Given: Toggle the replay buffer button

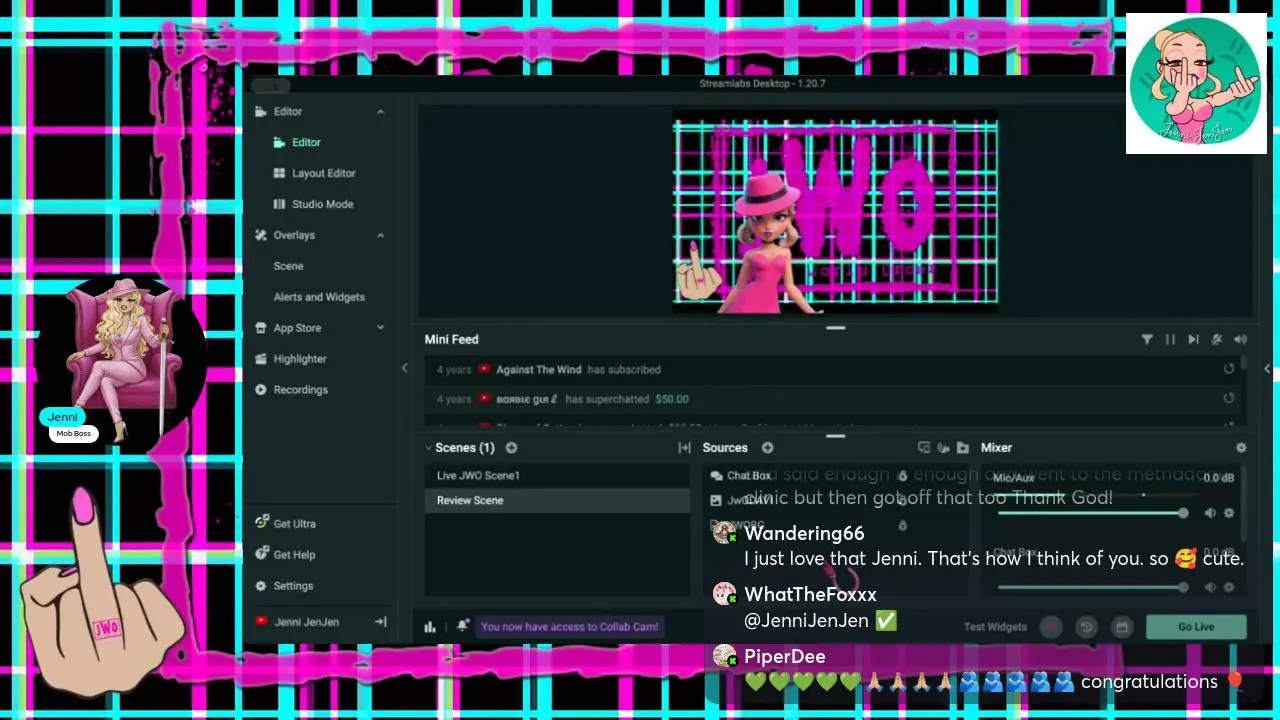Looking at the screenshot, I should coord(1086,627).
